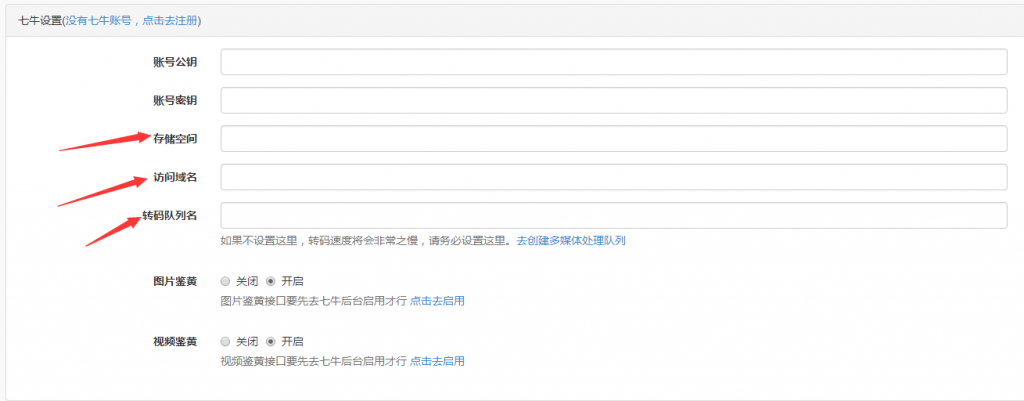The width and height of the screenshot is (1024, 401).
Task: Focus the 账号公钥 input field
Action: (614, 62)
